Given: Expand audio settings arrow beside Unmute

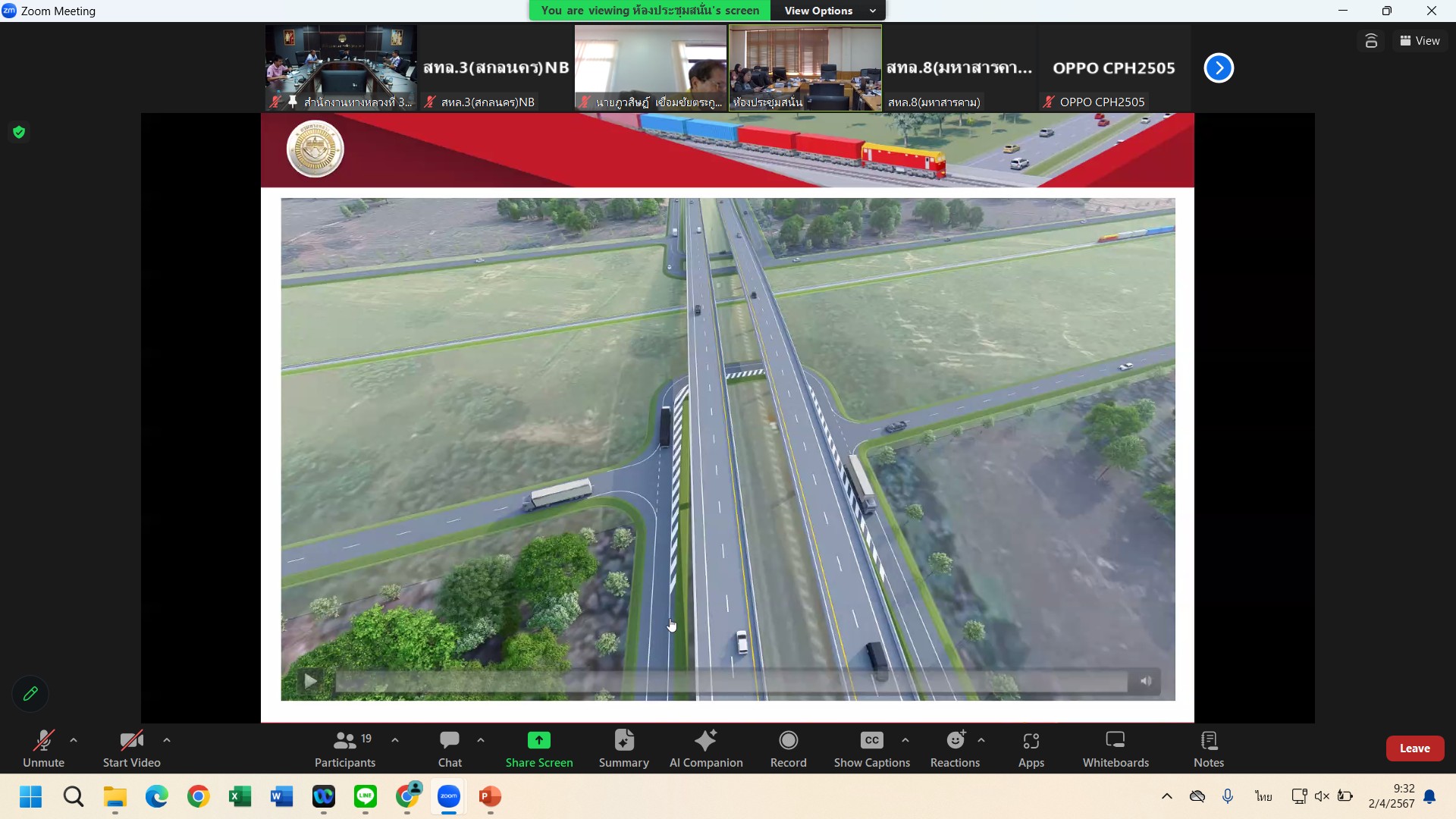Looking at the screenshot, I should click(74, 740).
